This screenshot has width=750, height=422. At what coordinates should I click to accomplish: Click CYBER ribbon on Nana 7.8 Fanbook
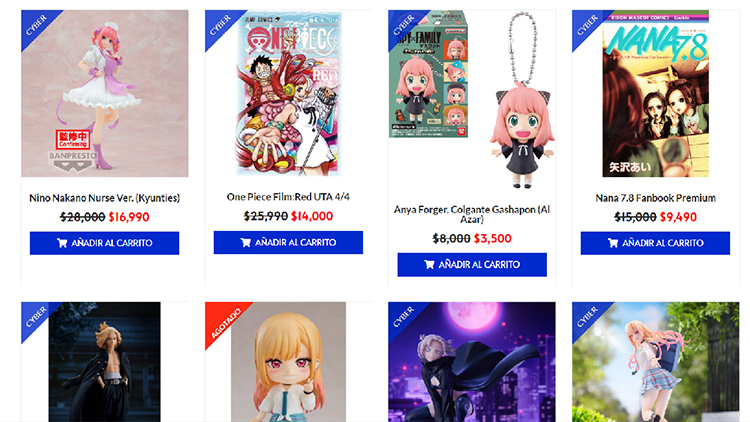click(x=587, y=25)
